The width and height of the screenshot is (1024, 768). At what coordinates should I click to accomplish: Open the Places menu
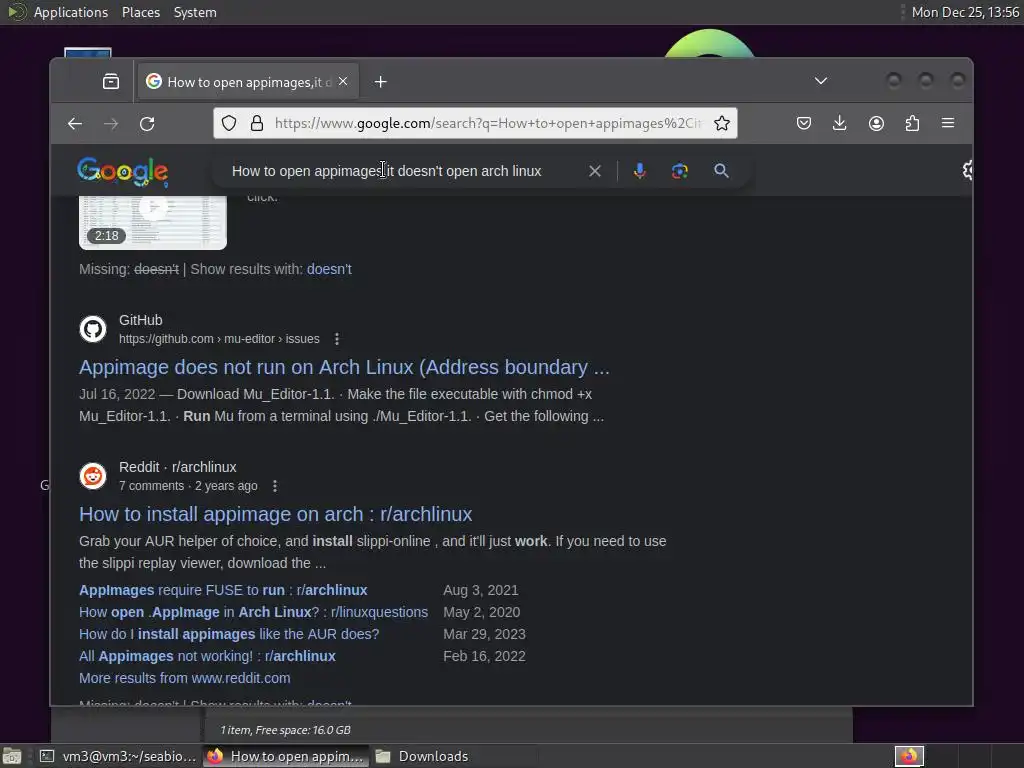pos(141,12)
